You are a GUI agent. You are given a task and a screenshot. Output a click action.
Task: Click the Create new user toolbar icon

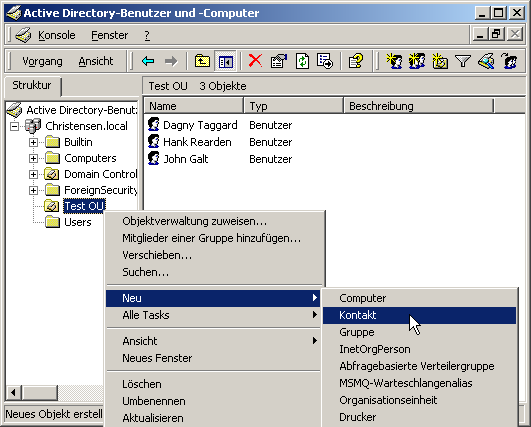[x=394, y=61]
